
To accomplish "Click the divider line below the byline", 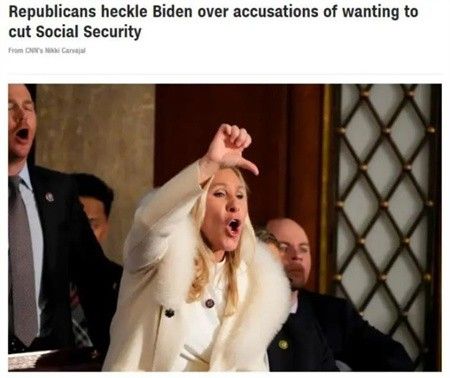I will [x=225, y=75].
